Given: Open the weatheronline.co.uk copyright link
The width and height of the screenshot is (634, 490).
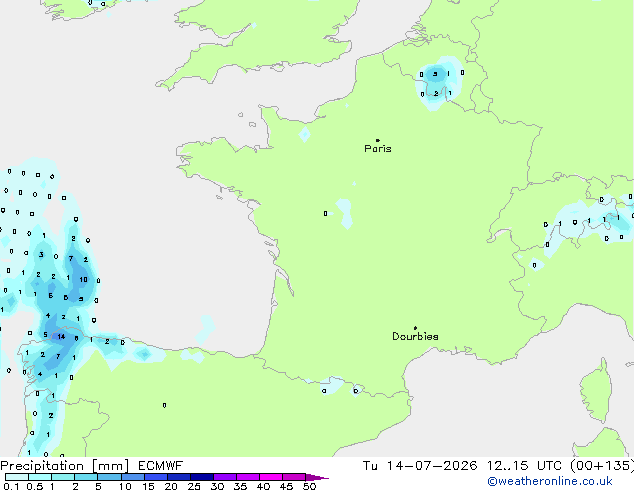Looking at the screenshot, I should 550,481.
